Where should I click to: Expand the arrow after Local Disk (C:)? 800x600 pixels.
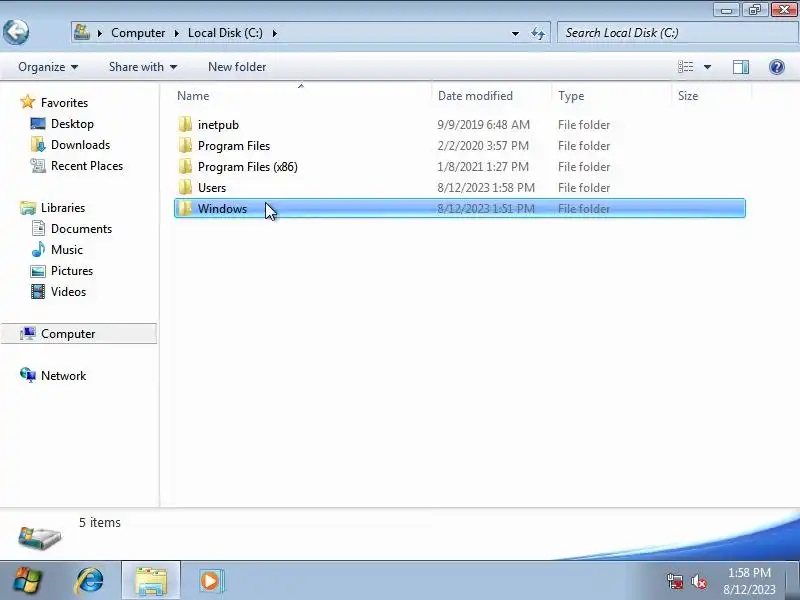[x=274, y=33]
